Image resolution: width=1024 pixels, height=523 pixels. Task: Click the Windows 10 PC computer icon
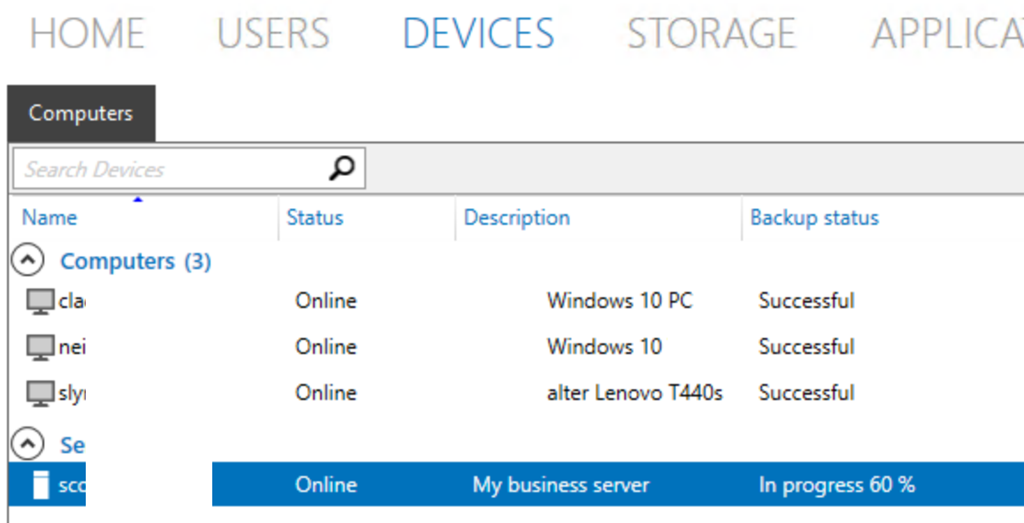pos(40,301)
